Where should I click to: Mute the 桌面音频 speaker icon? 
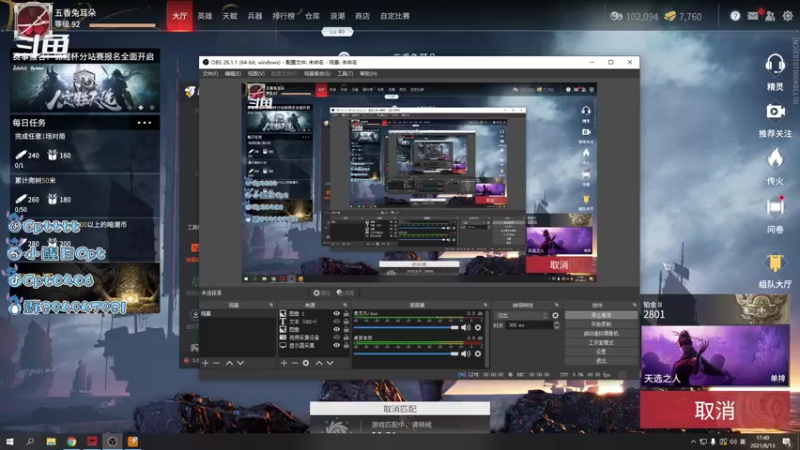click(465, 353)
